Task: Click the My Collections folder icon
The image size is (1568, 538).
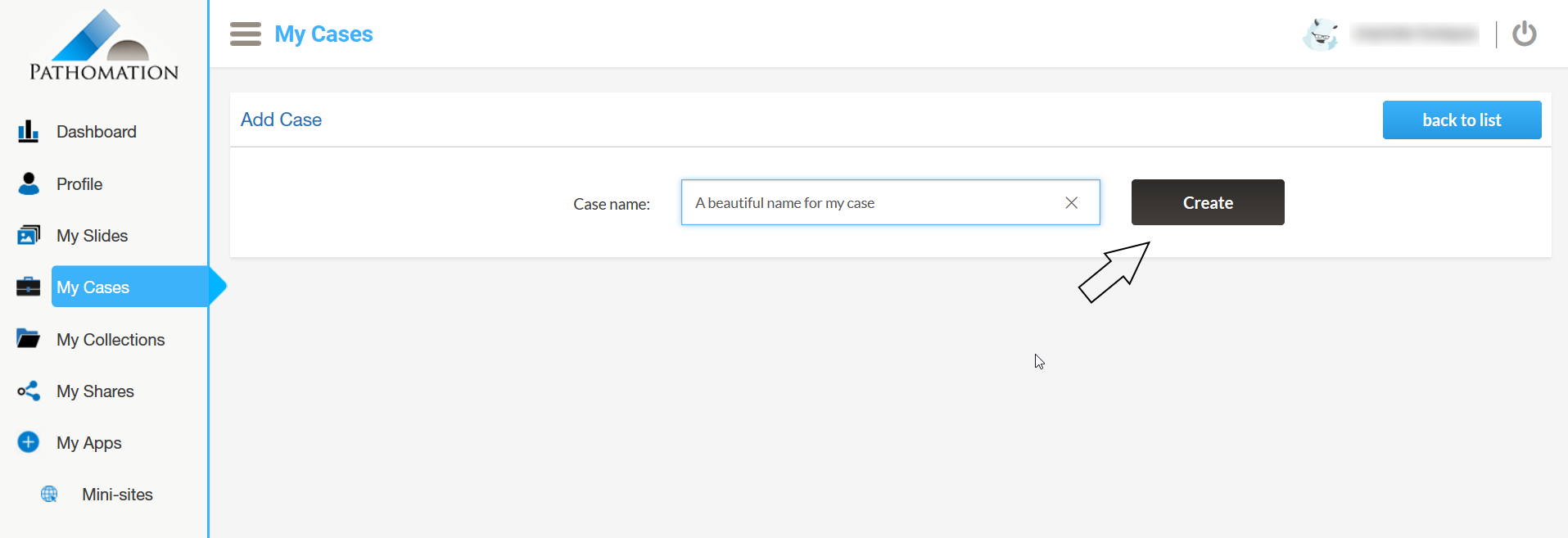Action: click(29, 339)
